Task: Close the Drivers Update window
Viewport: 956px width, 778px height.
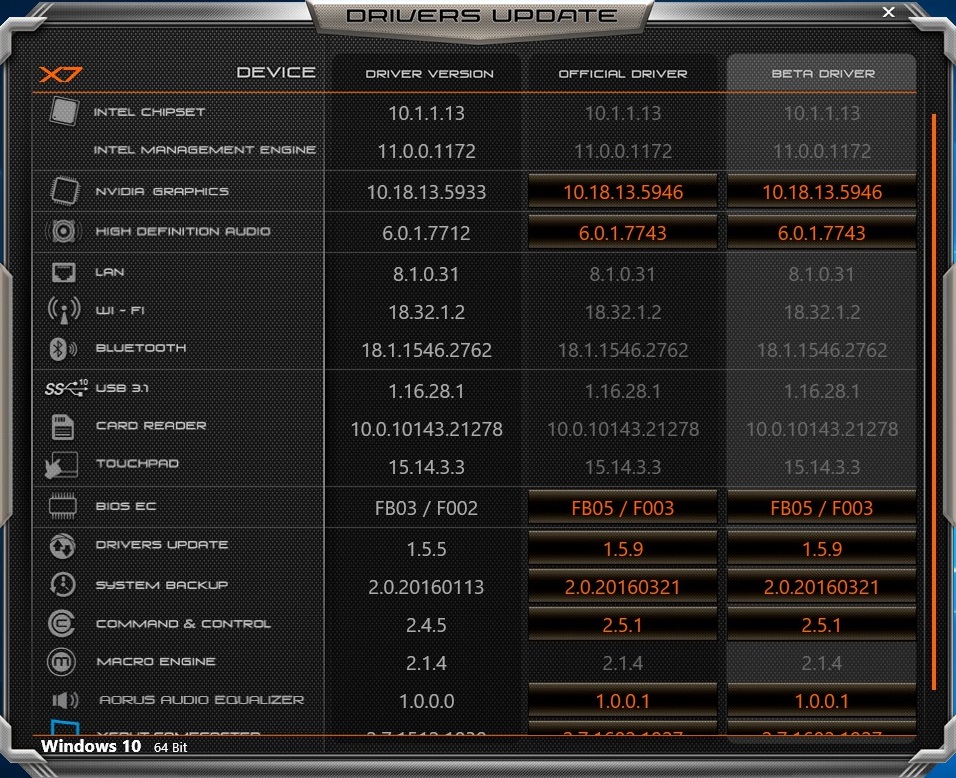Action: pos(889,12)
